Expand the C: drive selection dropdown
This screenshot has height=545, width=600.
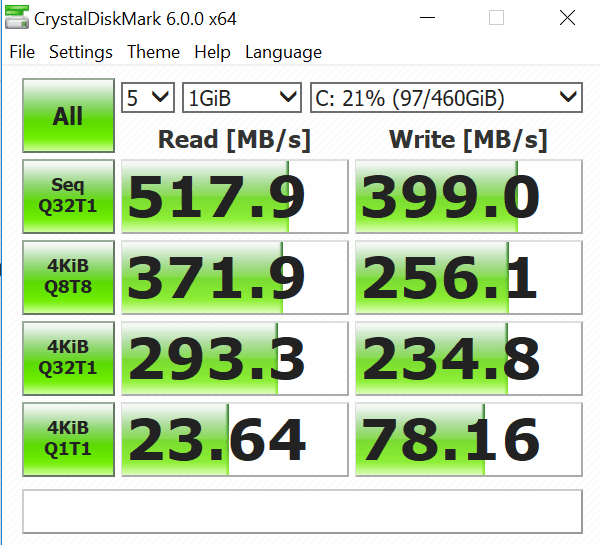pyautogui.click(x=446, y=98)
